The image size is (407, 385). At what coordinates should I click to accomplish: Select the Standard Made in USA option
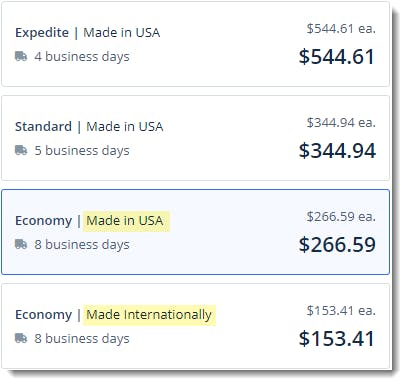(x=196, y=138)
